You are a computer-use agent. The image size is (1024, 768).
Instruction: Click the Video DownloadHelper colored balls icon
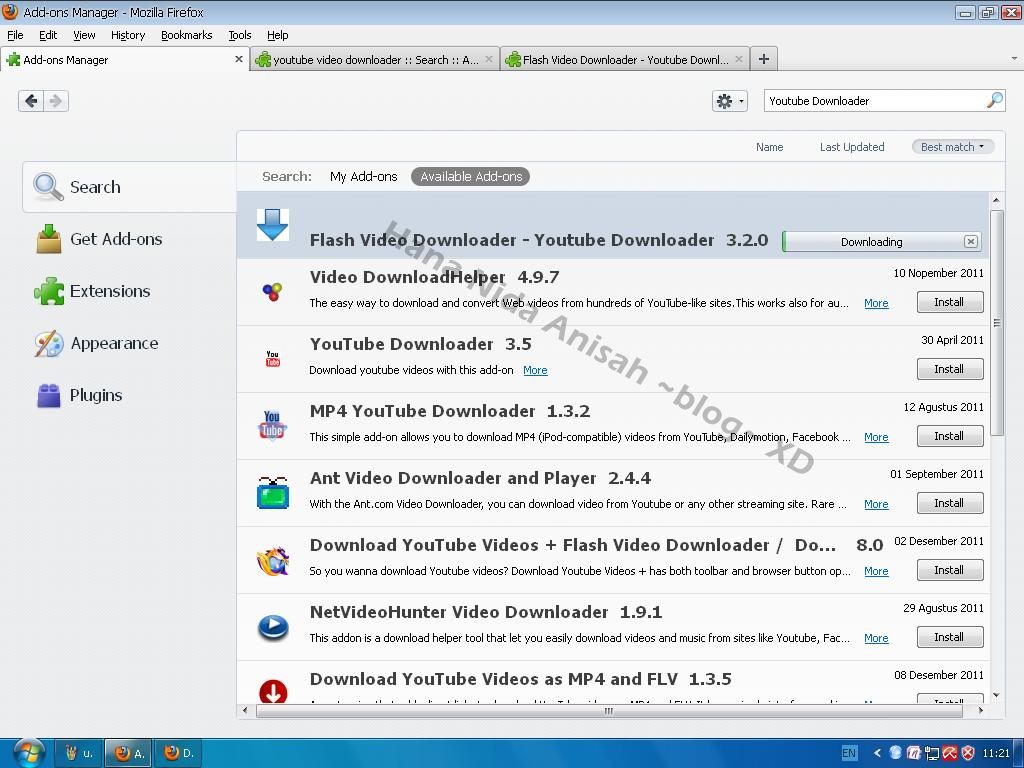click(x=272, y=291)
